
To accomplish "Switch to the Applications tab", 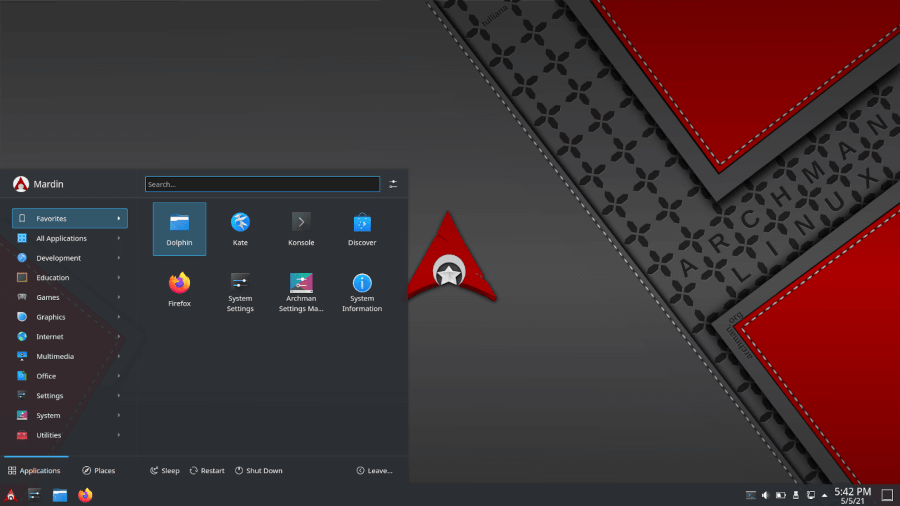I will [34, 470].
